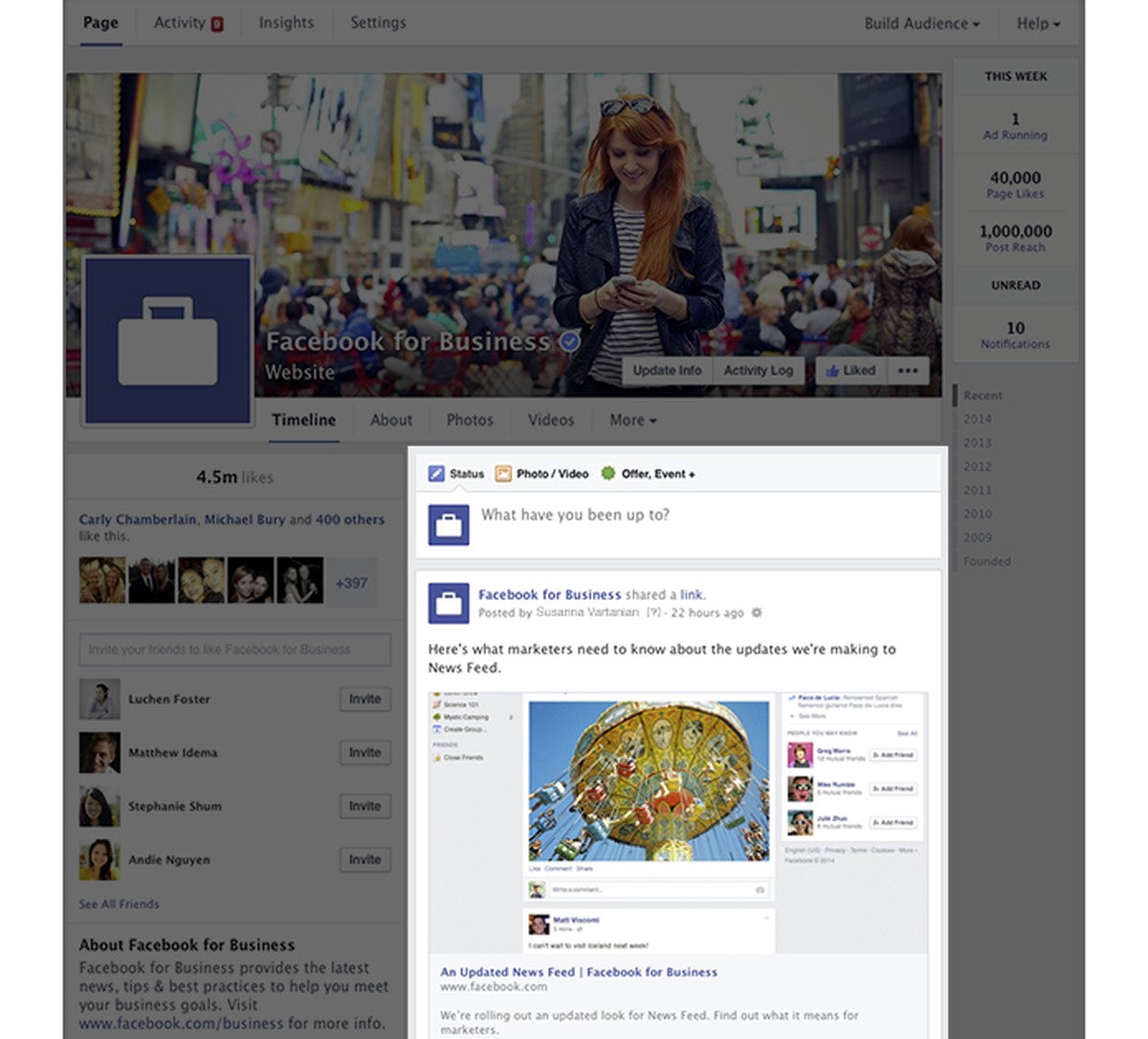The image size is (1148, 1039).
Task: Click the Ad Running stat
Action: coord(1015,126)
